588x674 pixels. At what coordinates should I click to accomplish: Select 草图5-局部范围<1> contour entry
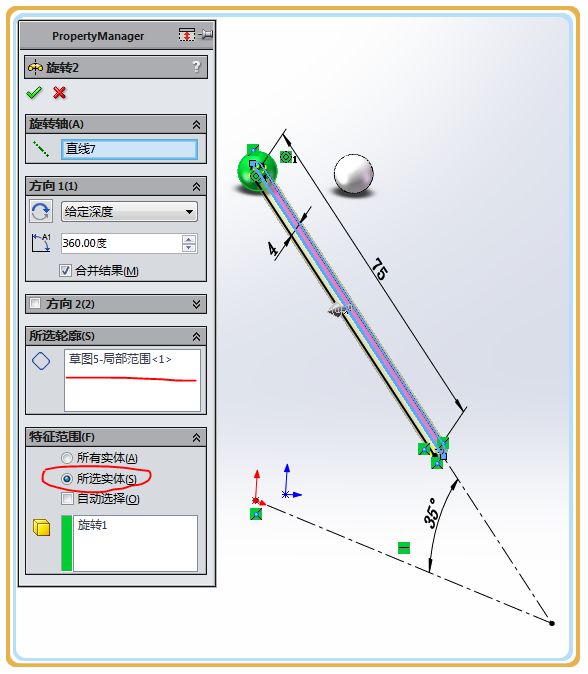(120, 359)
